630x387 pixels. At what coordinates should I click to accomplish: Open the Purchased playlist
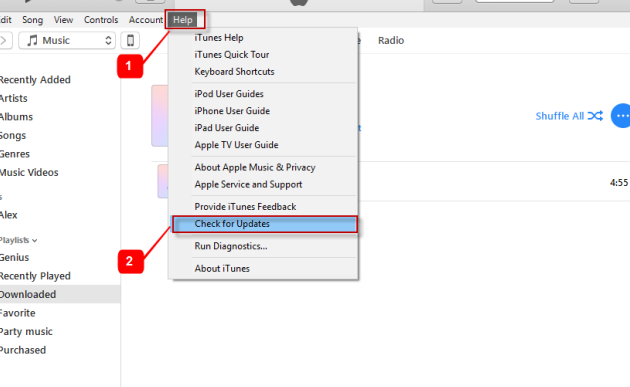[23, 350]
